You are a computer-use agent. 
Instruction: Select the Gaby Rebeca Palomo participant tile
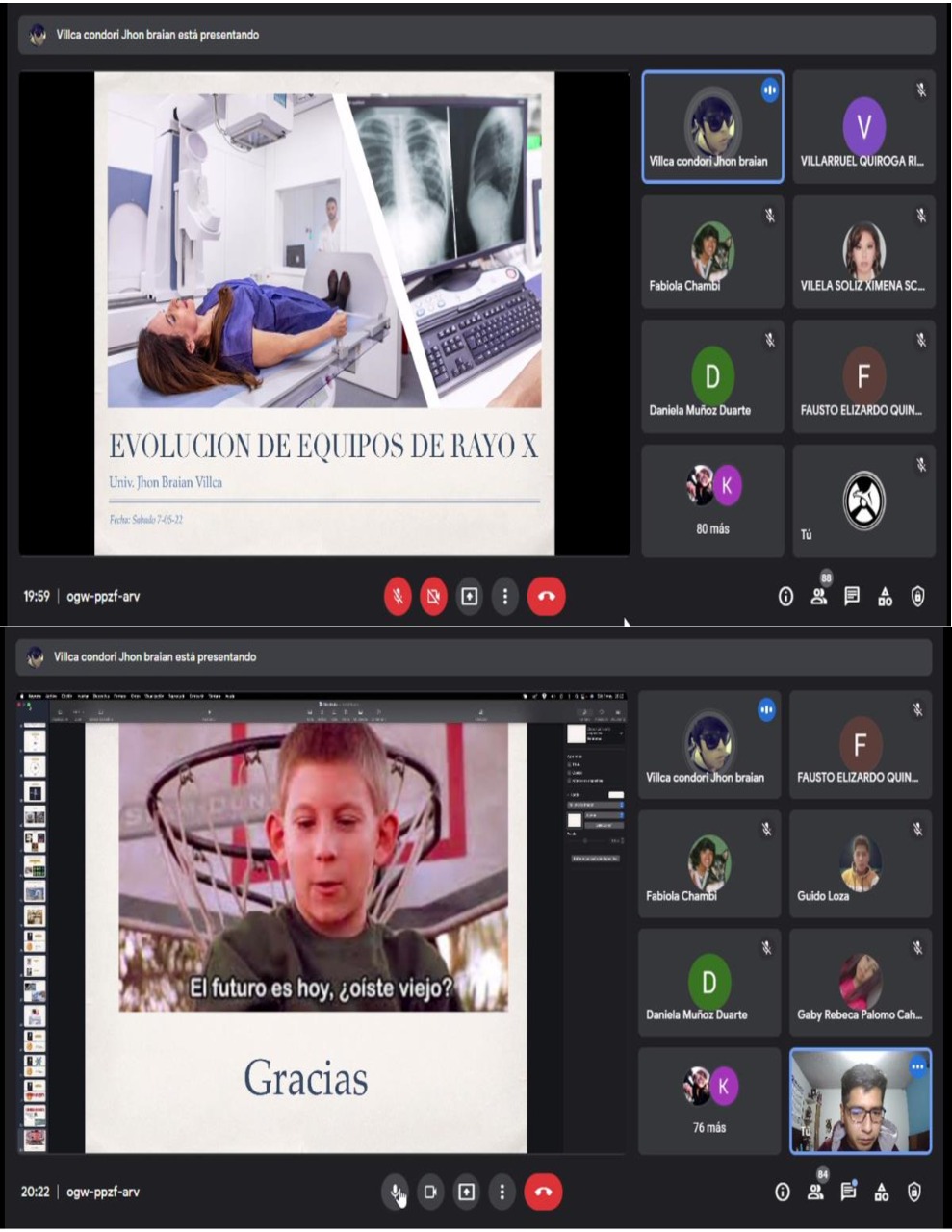click(x=861, y=982)
